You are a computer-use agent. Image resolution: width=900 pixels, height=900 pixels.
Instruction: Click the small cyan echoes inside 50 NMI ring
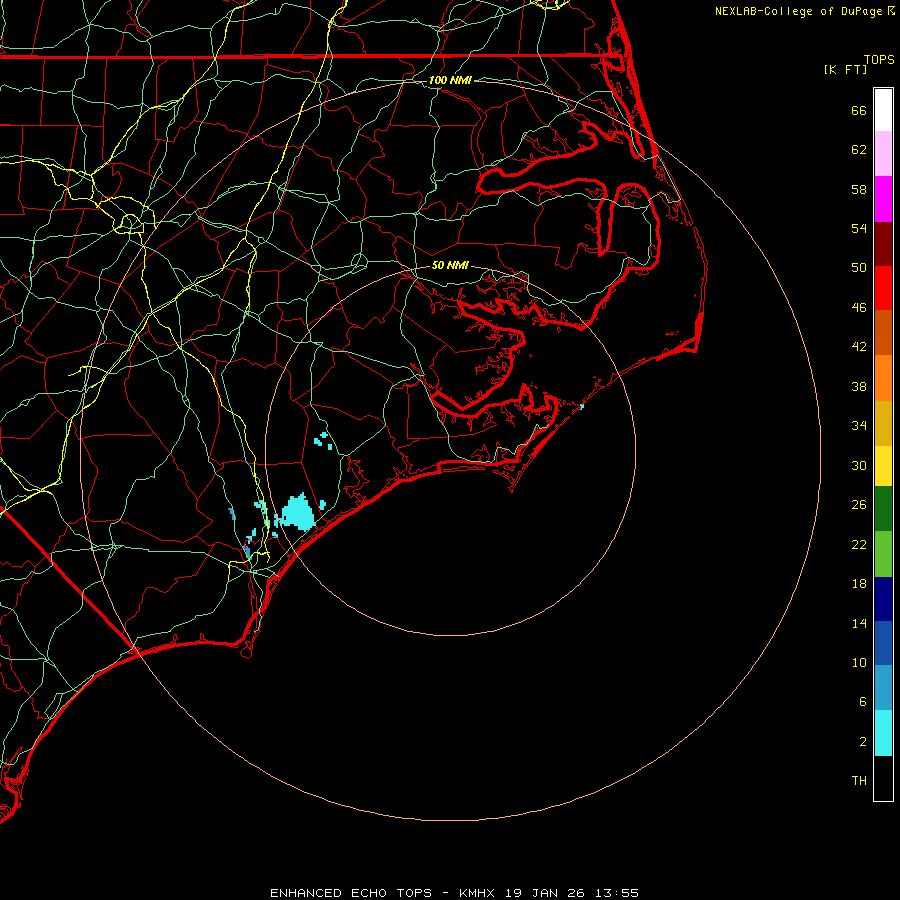[324, 441]
